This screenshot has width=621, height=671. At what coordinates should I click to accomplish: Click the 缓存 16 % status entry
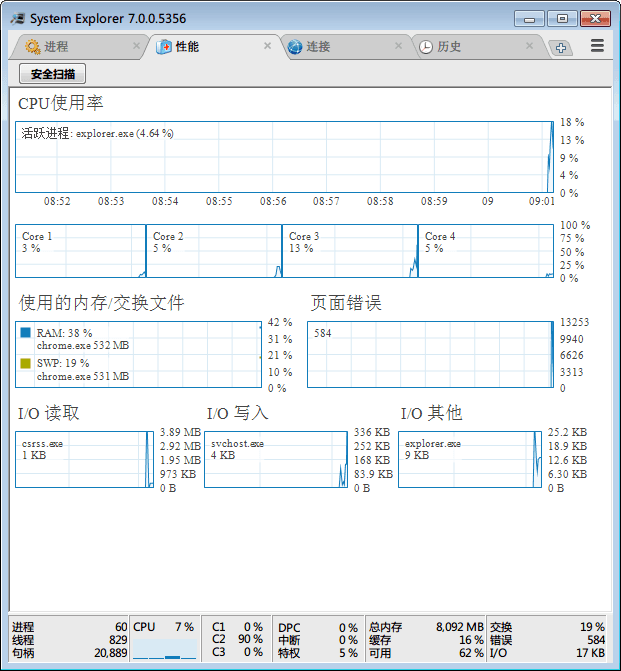[x=426, y=640]
